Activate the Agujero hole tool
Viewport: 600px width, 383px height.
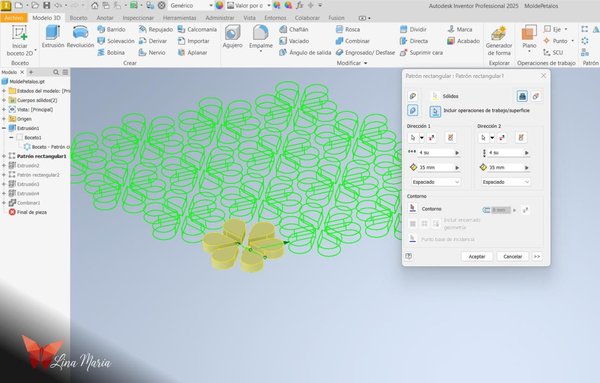(233, 37)
